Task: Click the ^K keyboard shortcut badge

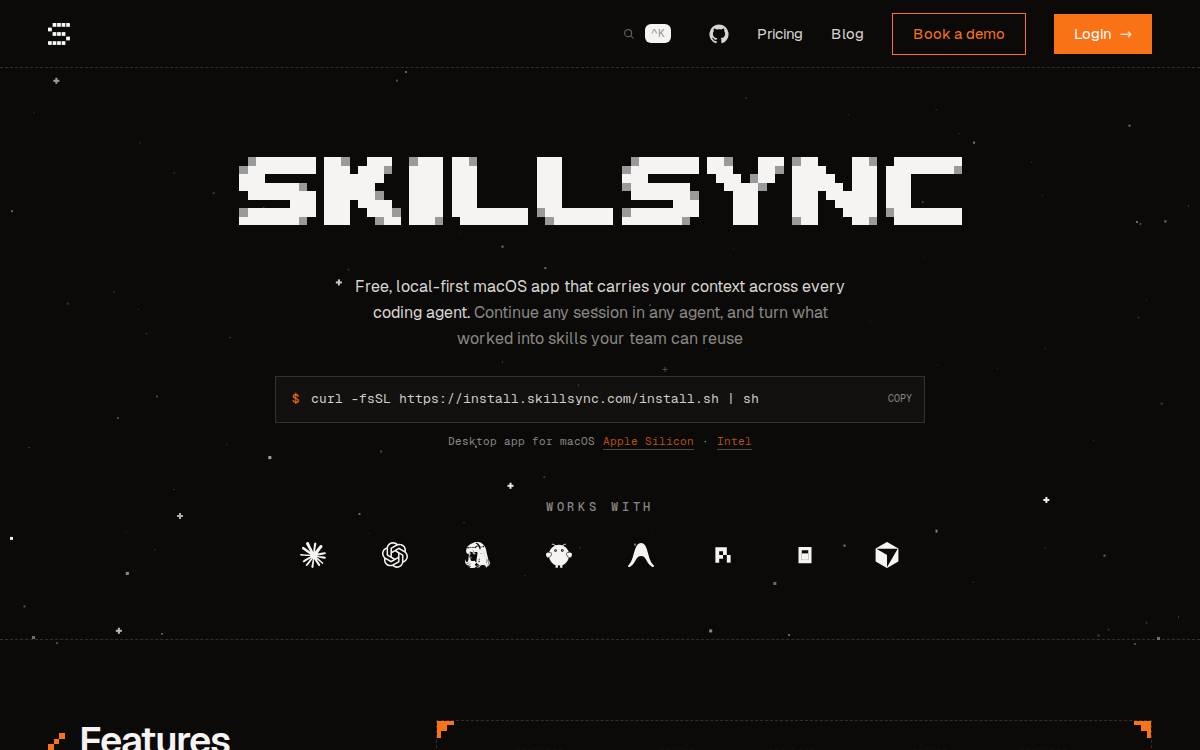Action: [x=658, y=34]
